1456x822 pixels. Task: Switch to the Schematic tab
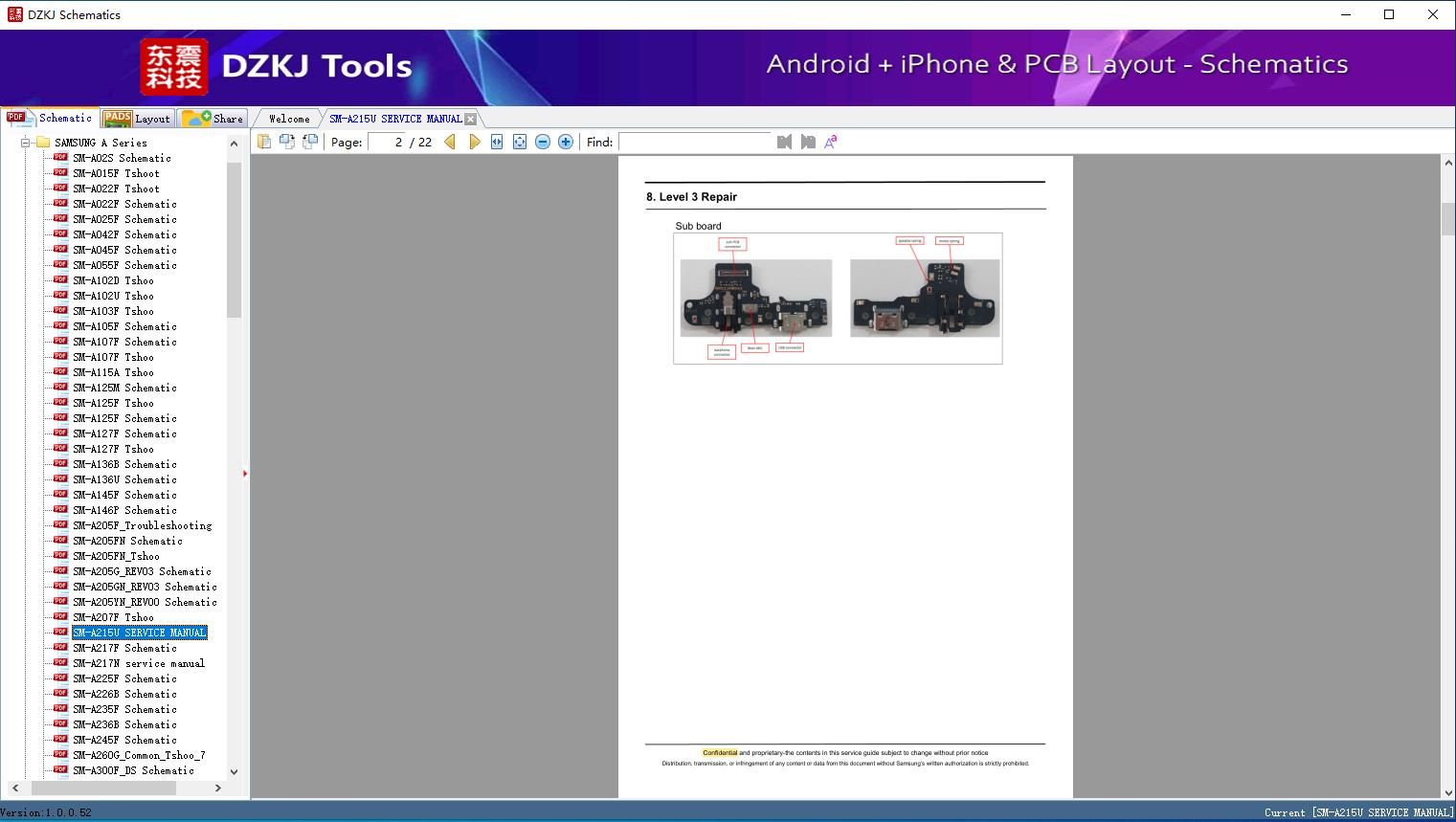[x=50, y=118]
